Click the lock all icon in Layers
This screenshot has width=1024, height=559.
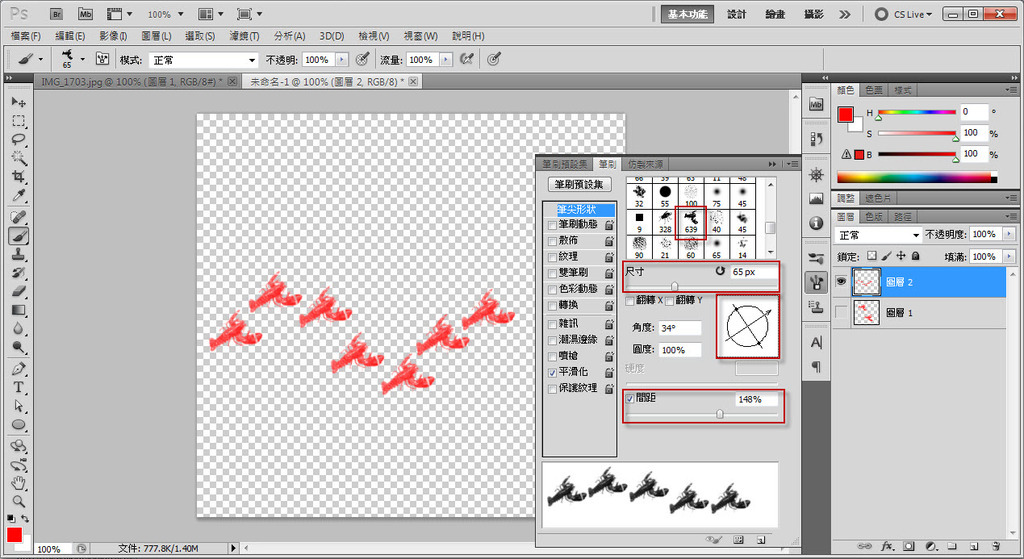916,256
